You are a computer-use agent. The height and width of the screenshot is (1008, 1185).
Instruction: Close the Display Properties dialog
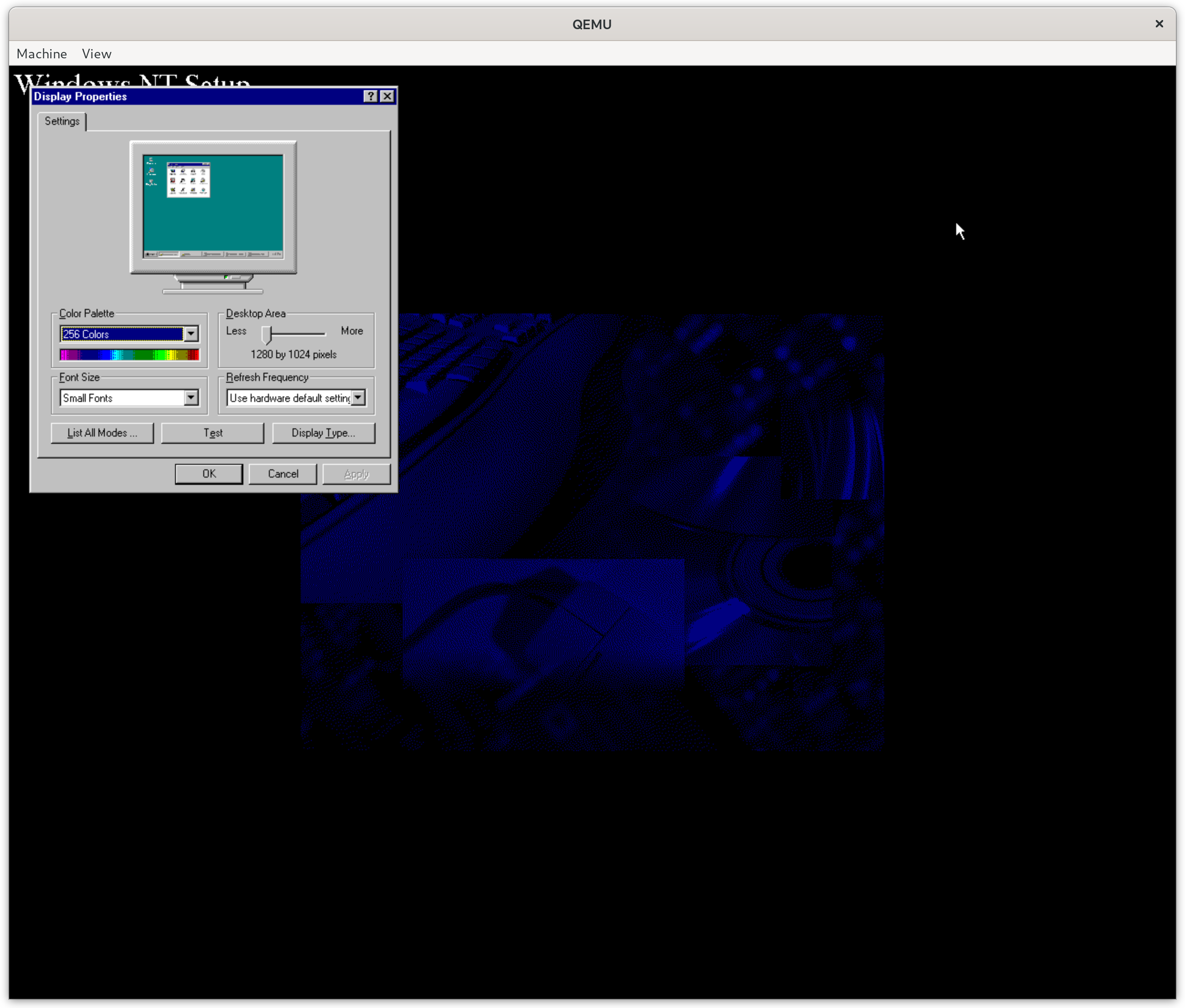387,96
